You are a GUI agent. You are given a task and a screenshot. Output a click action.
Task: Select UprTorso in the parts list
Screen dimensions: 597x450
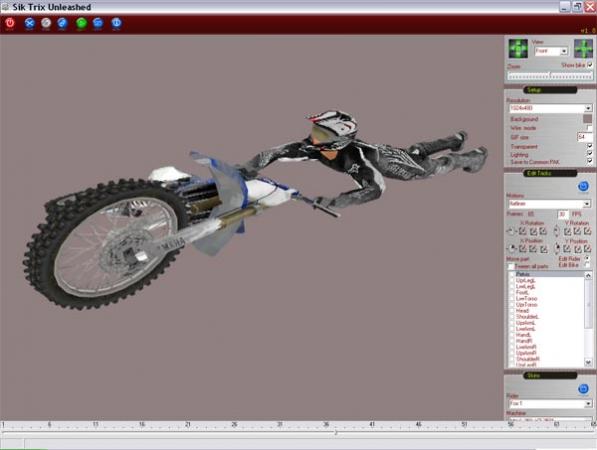tap(527, 305)
